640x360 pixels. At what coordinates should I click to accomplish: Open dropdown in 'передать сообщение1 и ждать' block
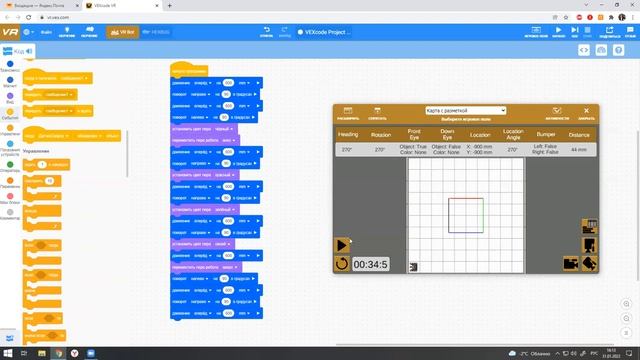click(x=59, y=111)
